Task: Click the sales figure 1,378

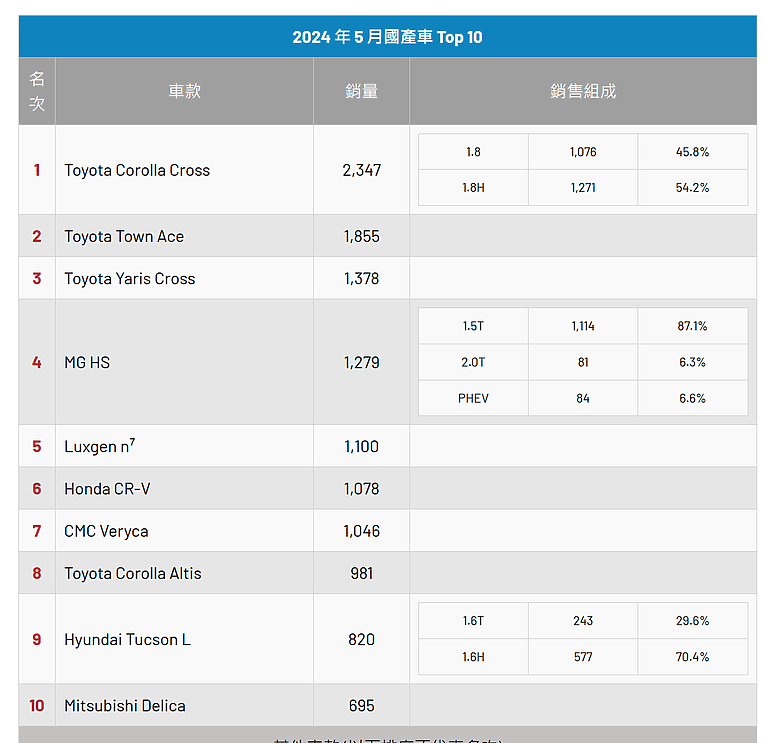Action: 362,279
